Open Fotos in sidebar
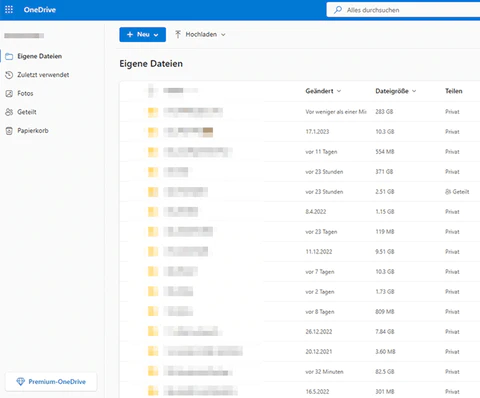 pos(25,93)
